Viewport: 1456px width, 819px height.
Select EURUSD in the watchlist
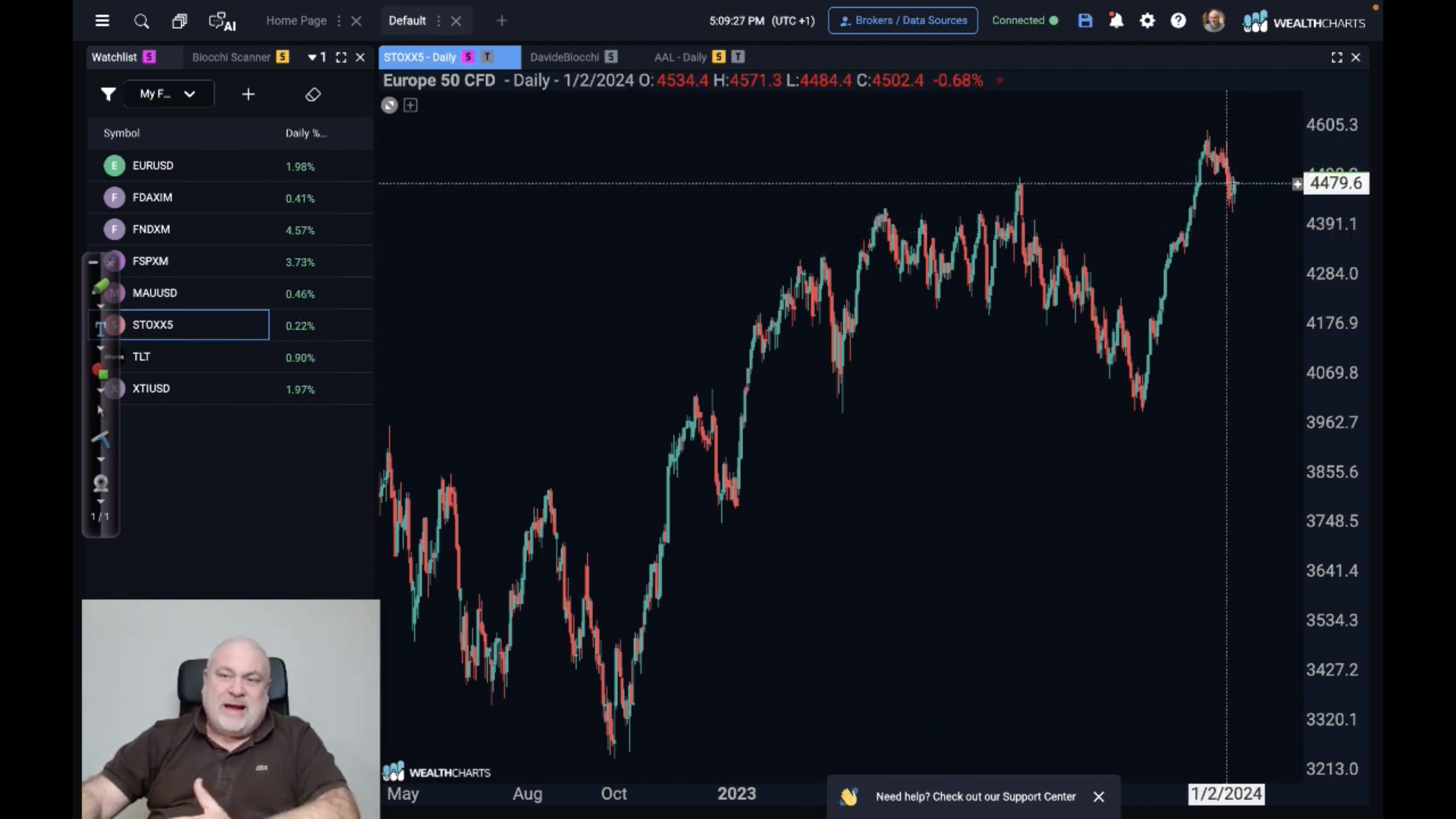coord(230,165)
